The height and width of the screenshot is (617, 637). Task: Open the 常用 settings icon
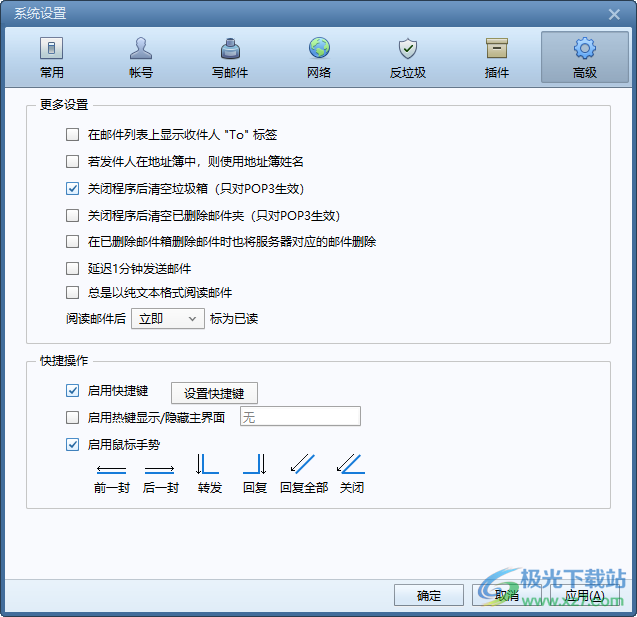51,48
